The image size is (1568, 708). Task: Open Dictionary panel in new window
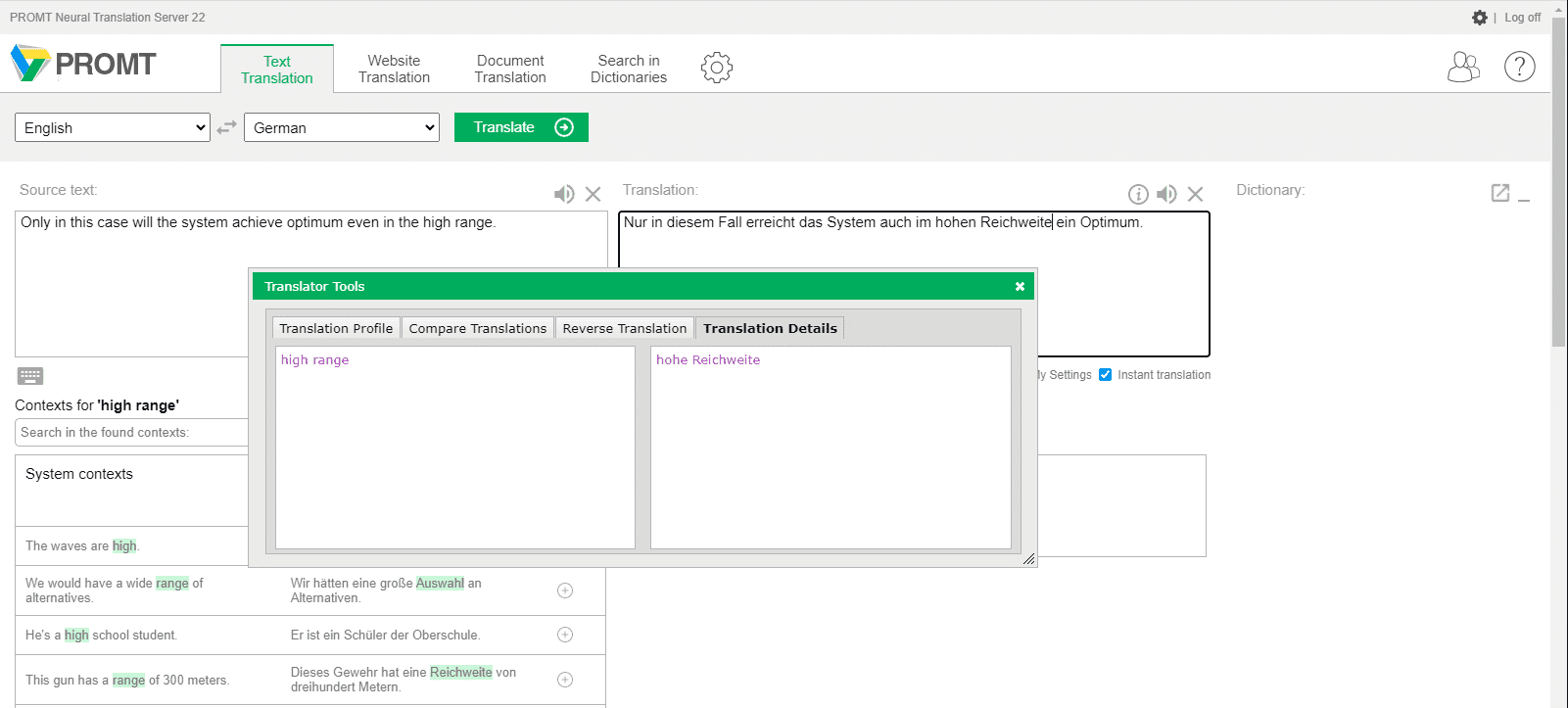pyautogui.click(x=1500, y=192)
